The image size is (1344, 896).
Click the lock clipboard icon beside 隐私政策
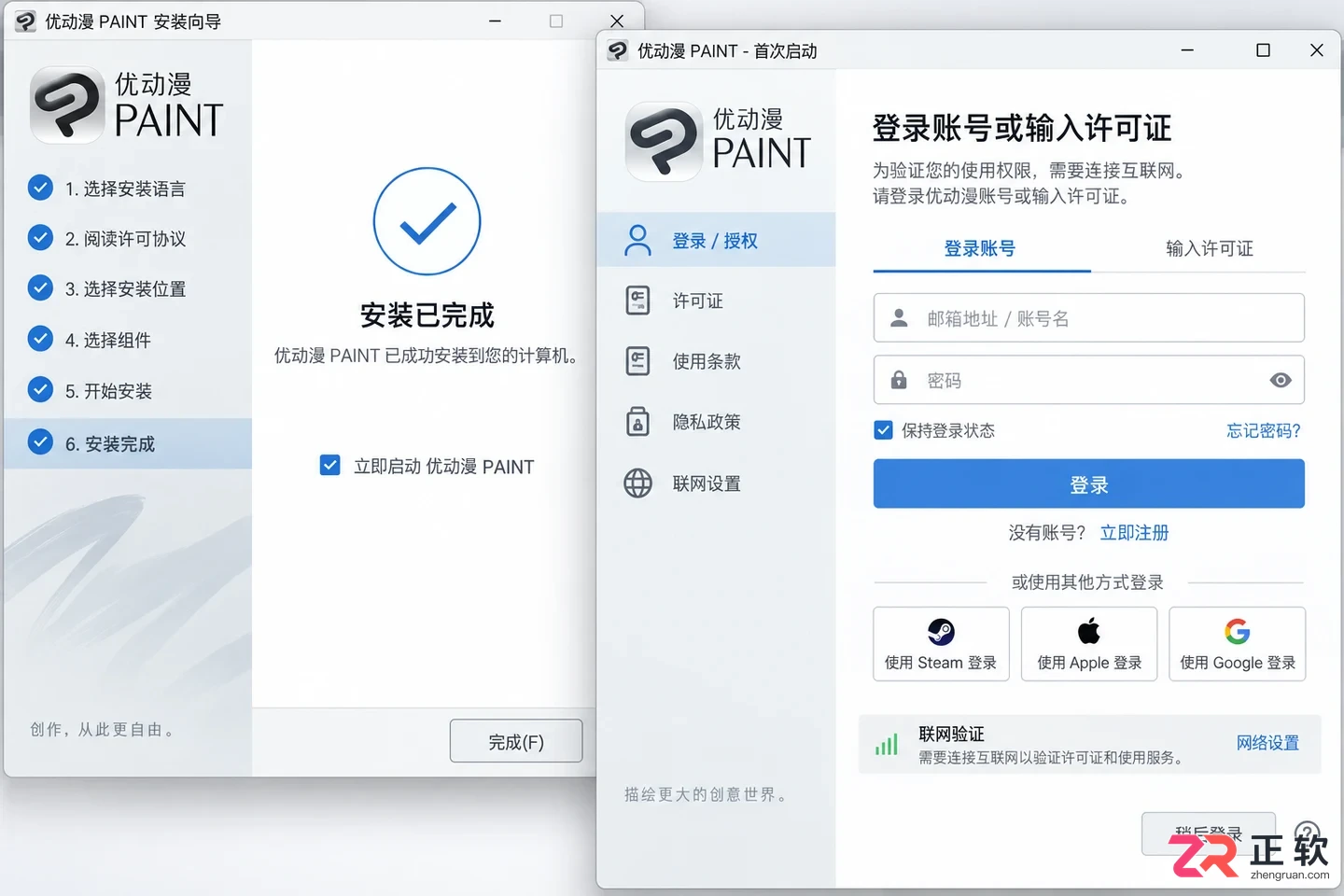click(x=638, y=422)
